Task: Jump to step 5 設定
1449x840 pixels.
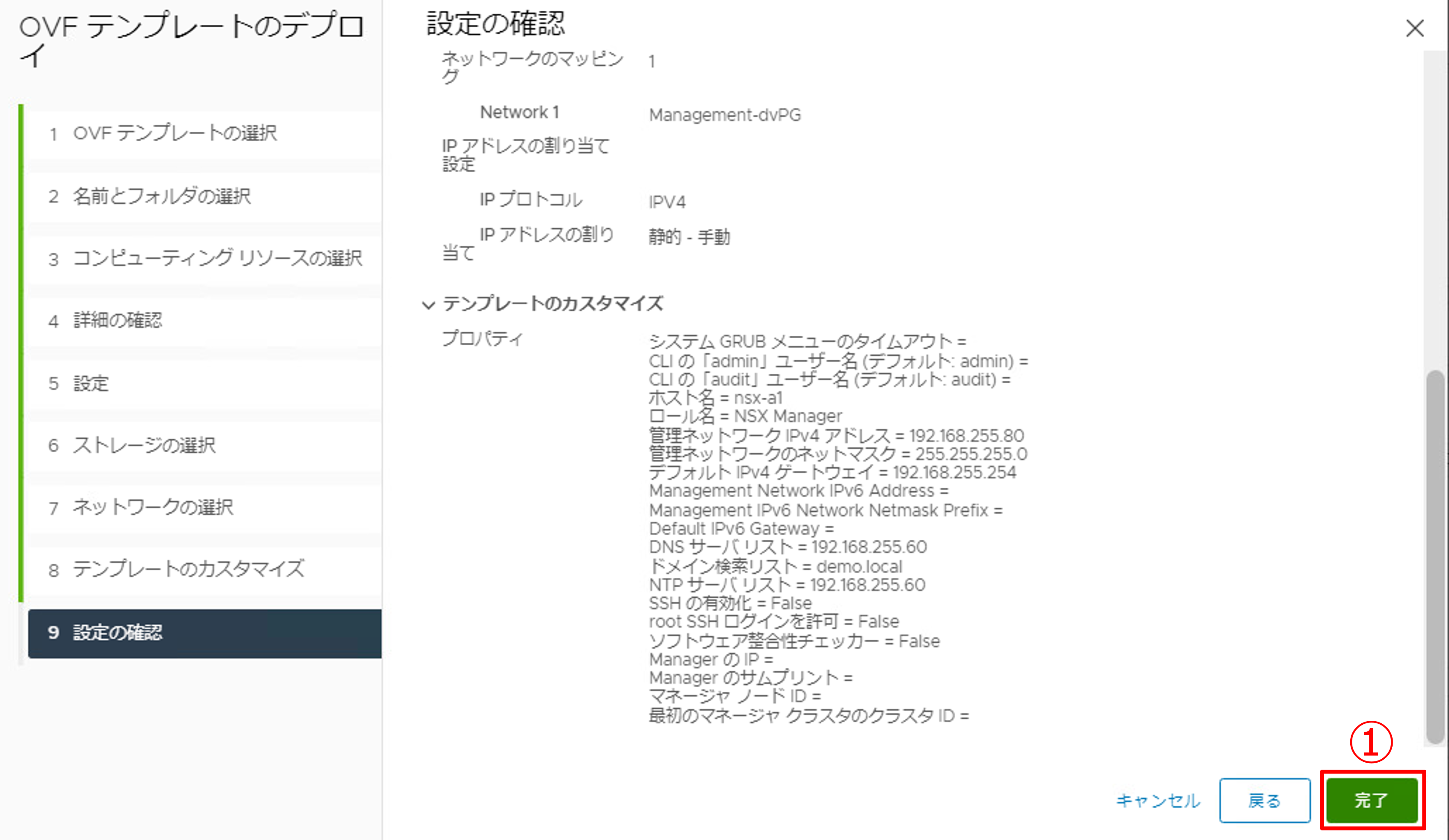Action: click(x=91, y=383)
